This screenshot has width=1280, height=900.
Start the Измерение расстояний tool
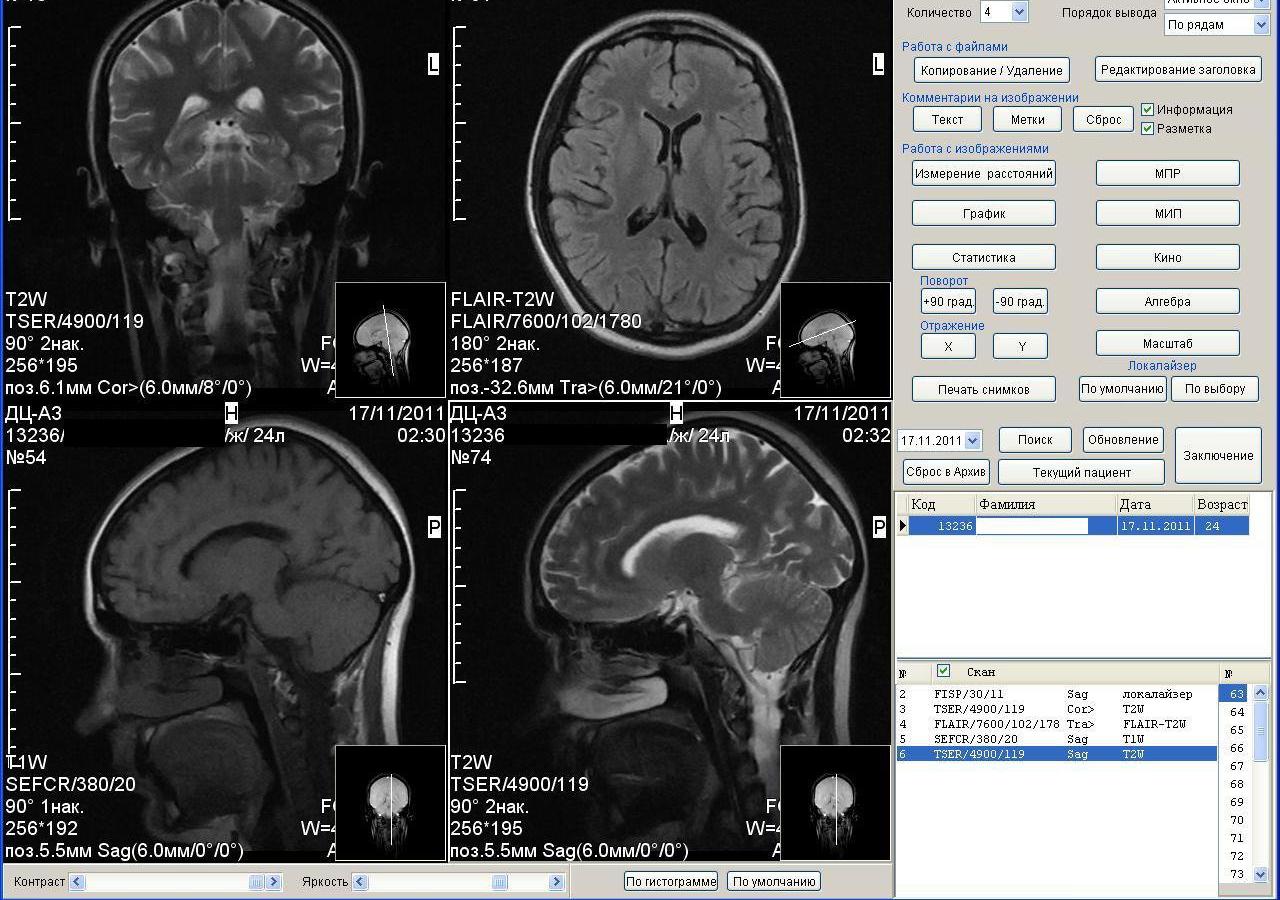coord(984,173)
